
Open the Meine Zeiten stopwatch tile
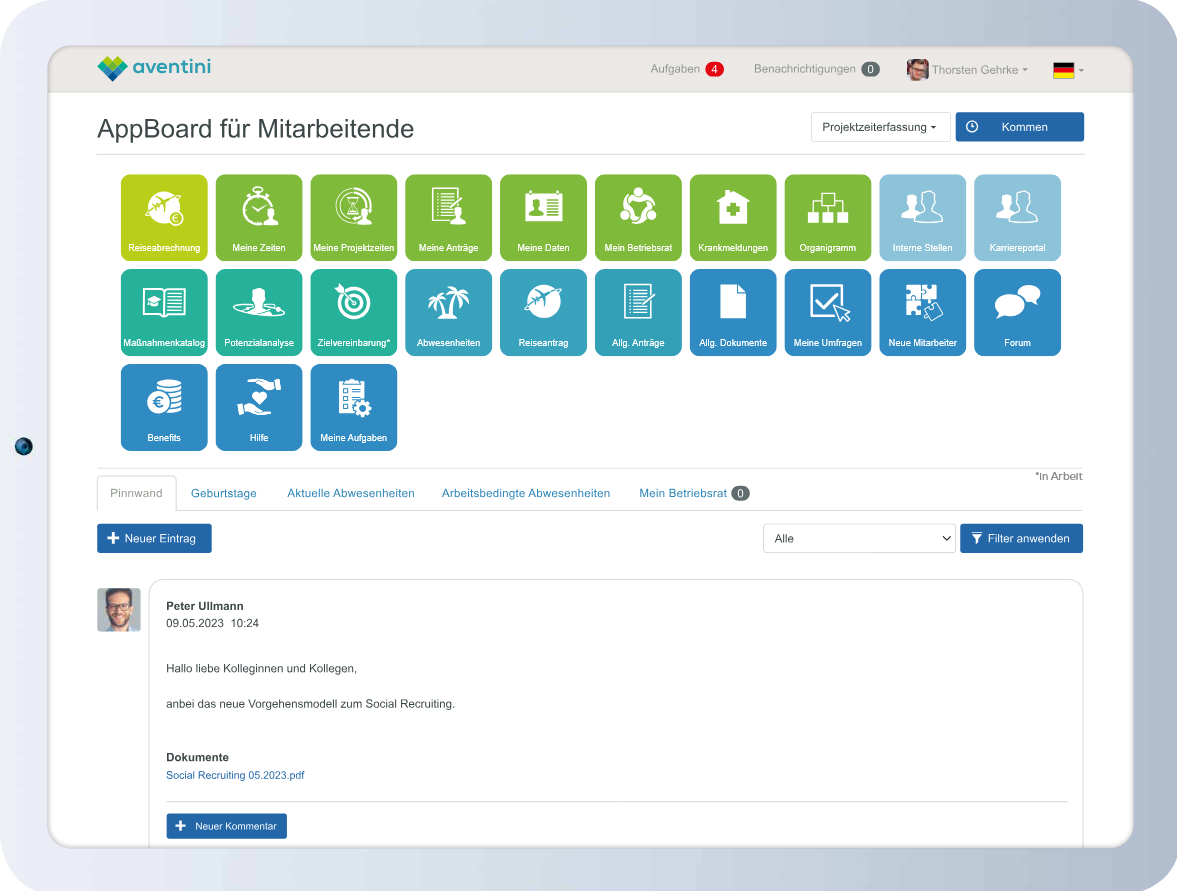tap(258, 217)
